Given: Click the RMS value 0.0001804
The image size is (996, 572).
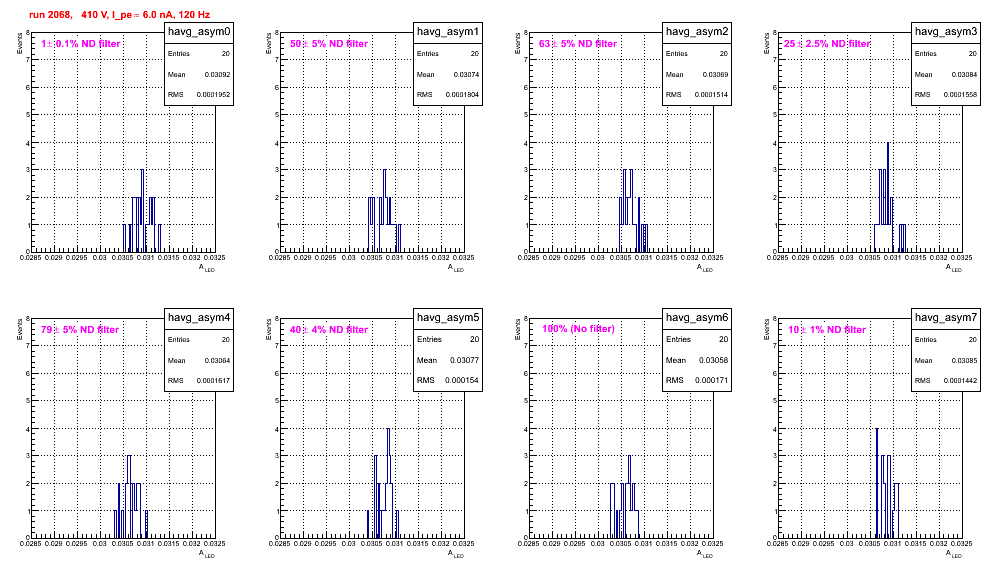Looking at the screenshot, I should pyautogui.click(x=462, y=95).
